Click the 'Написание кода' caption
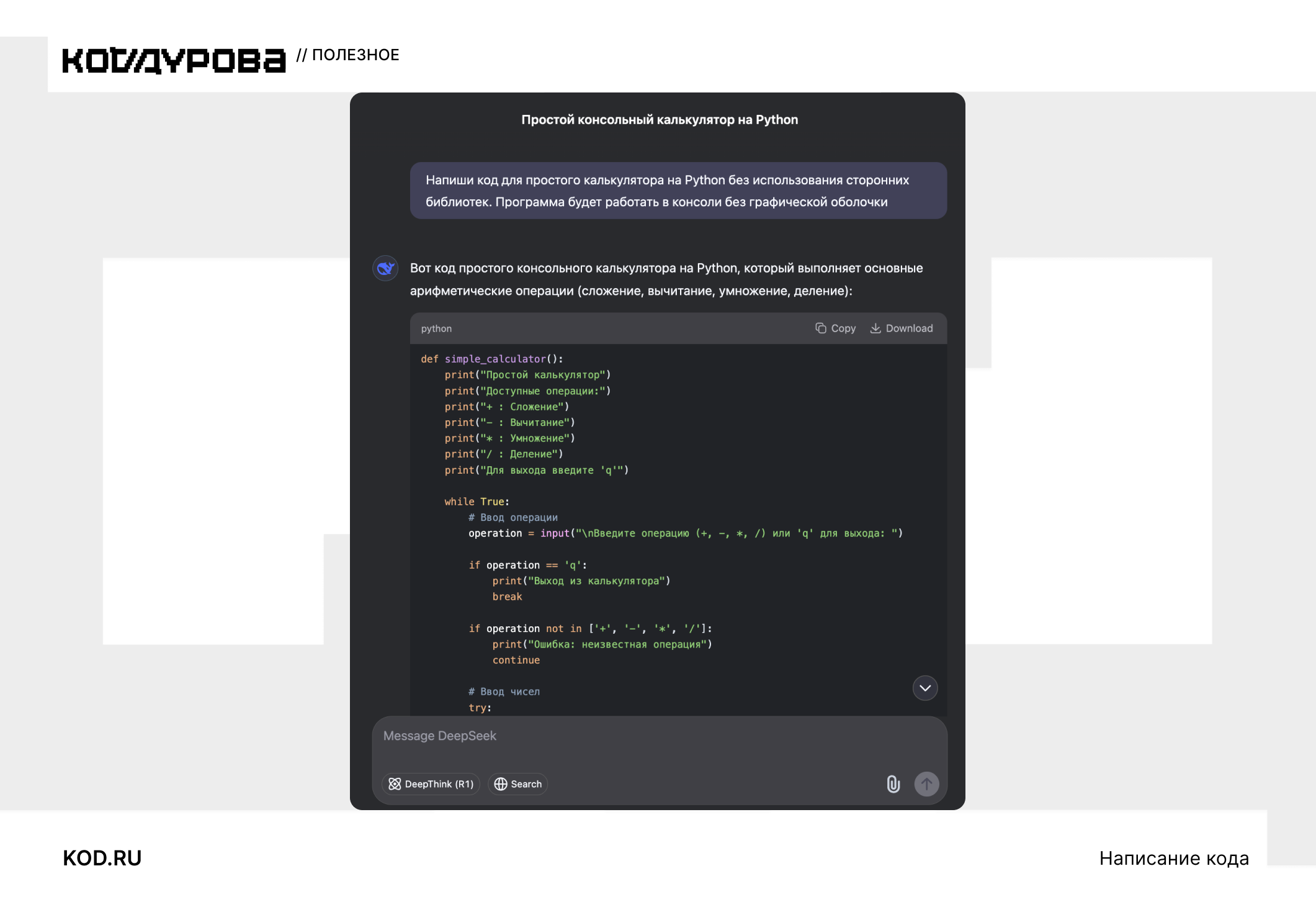The height and width of the screenshot is (902, 1316). [x=1174, y=858]
